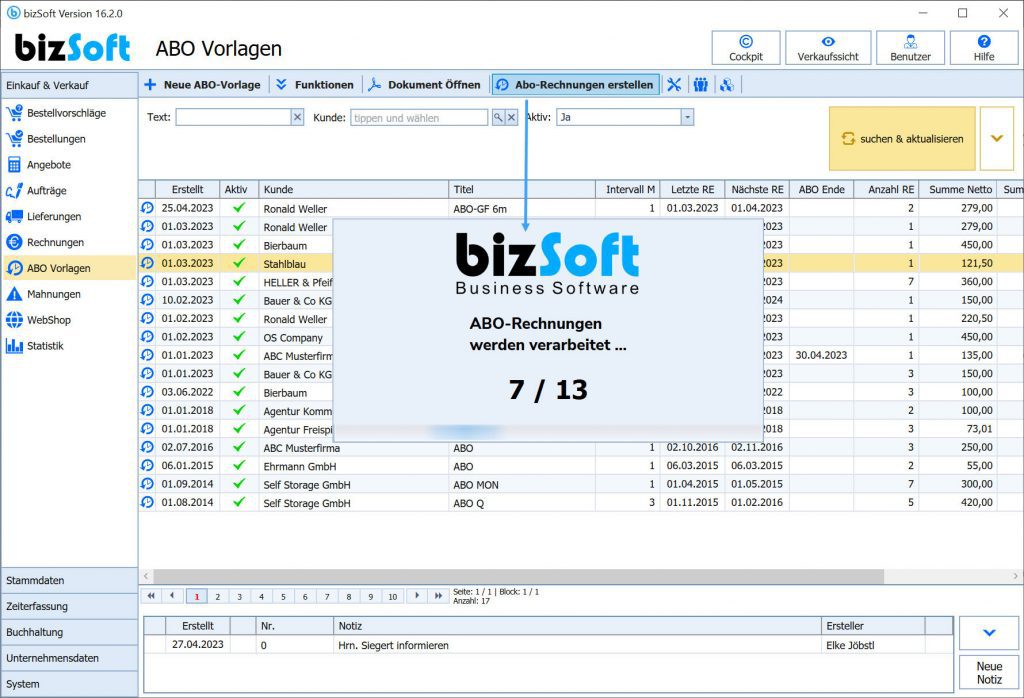Click Dokument Öffnen in toolbar

pos(424,85)
